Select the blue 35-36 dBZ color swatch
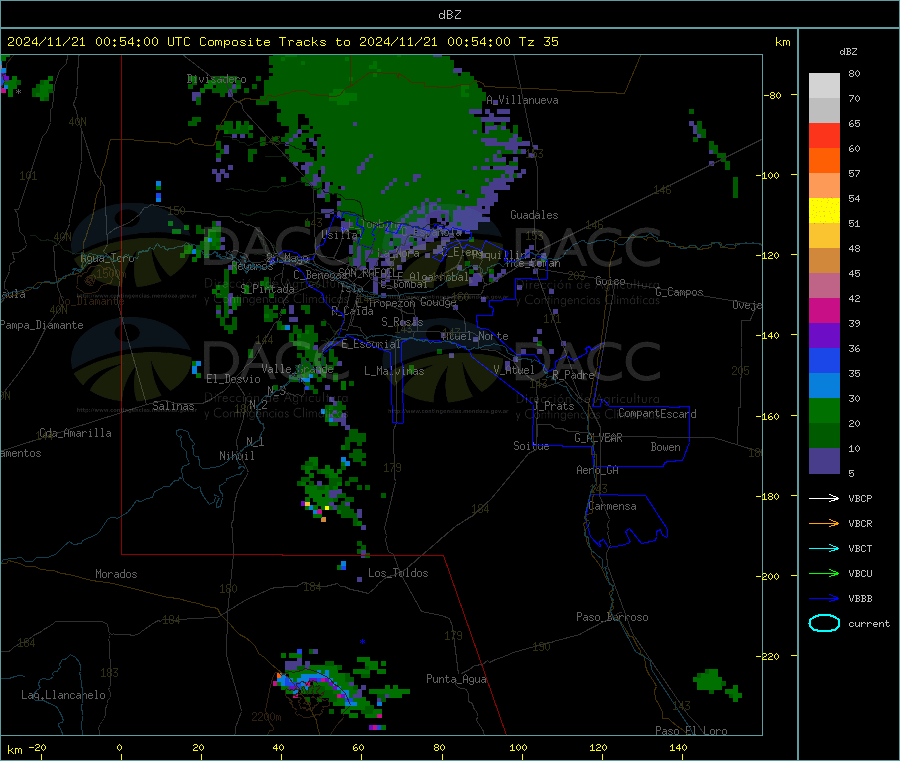The image size is (900, 761). [x=824, y=360]
